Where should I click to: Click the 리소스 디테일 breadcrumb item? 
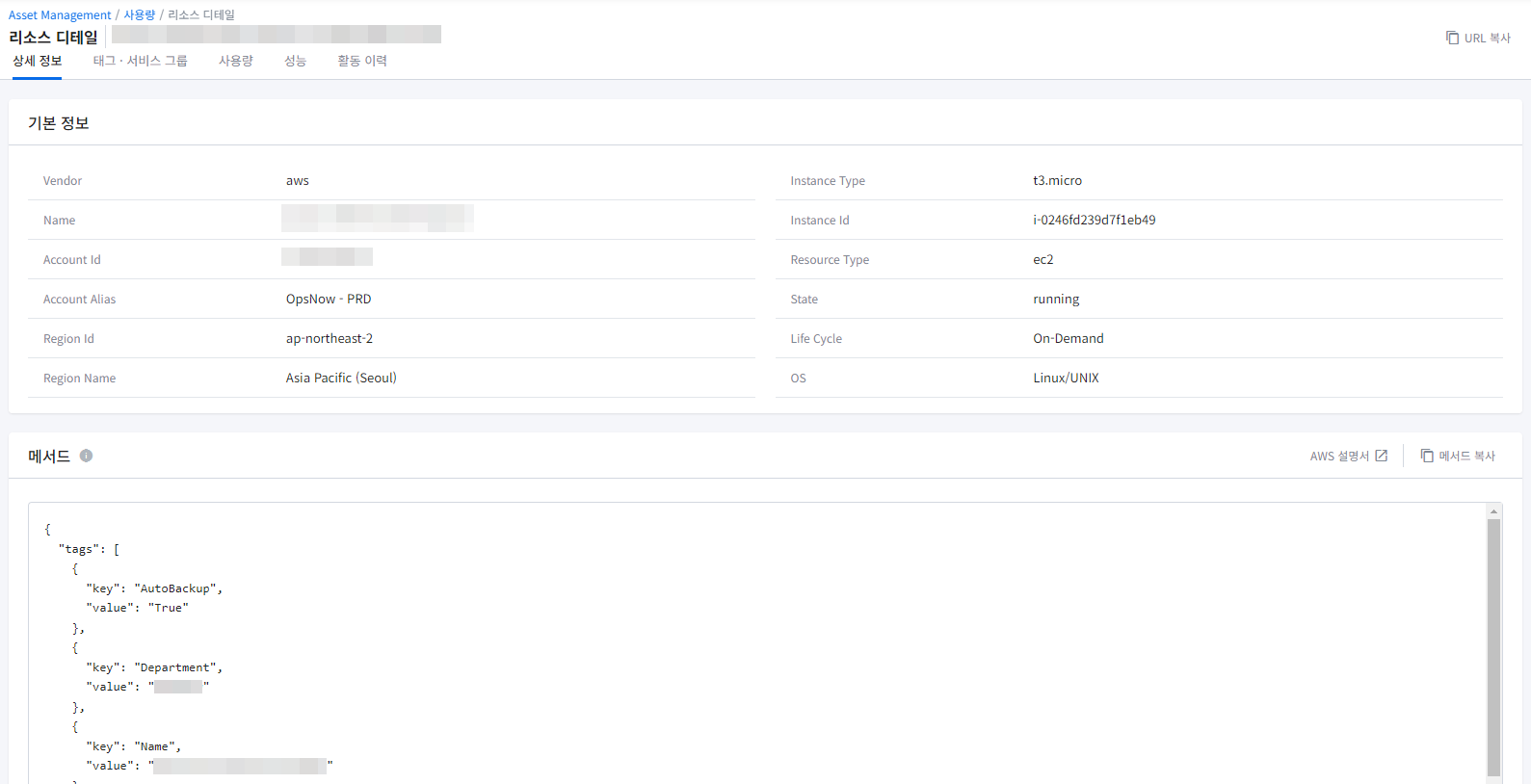coord(201,15)
